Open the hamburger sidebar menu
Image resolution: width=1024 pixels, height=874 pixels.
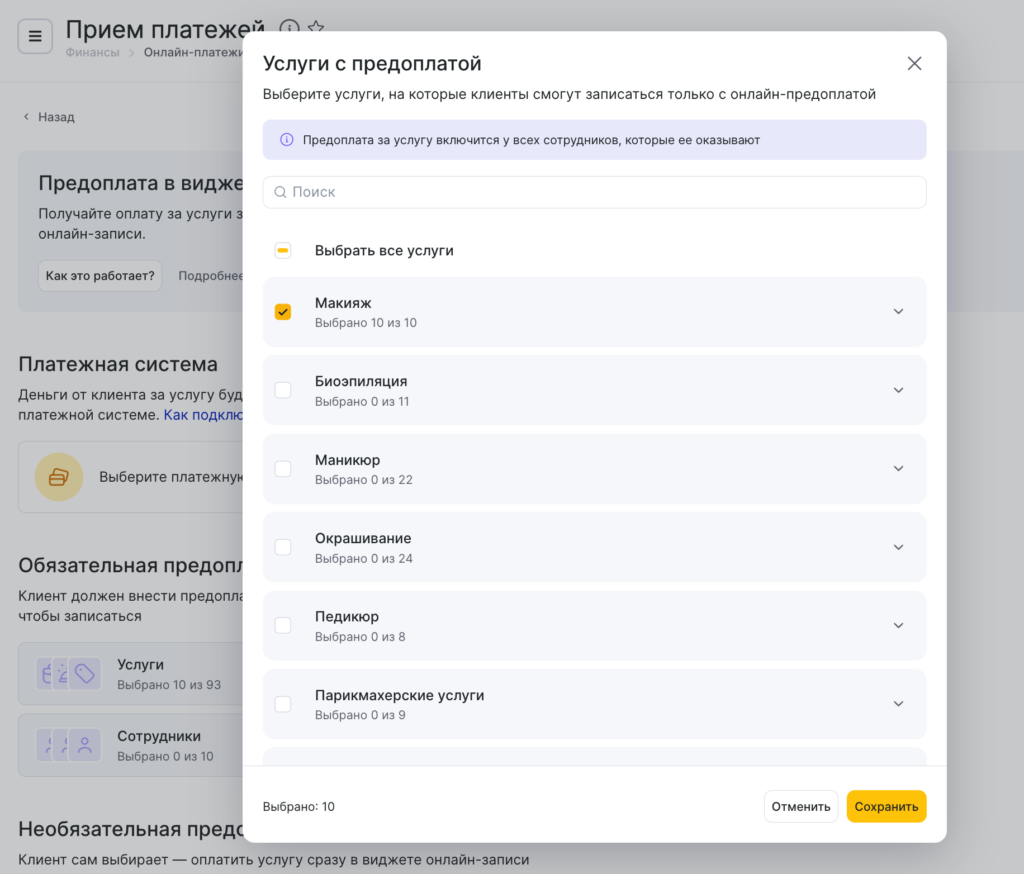[x=35, y=37]
